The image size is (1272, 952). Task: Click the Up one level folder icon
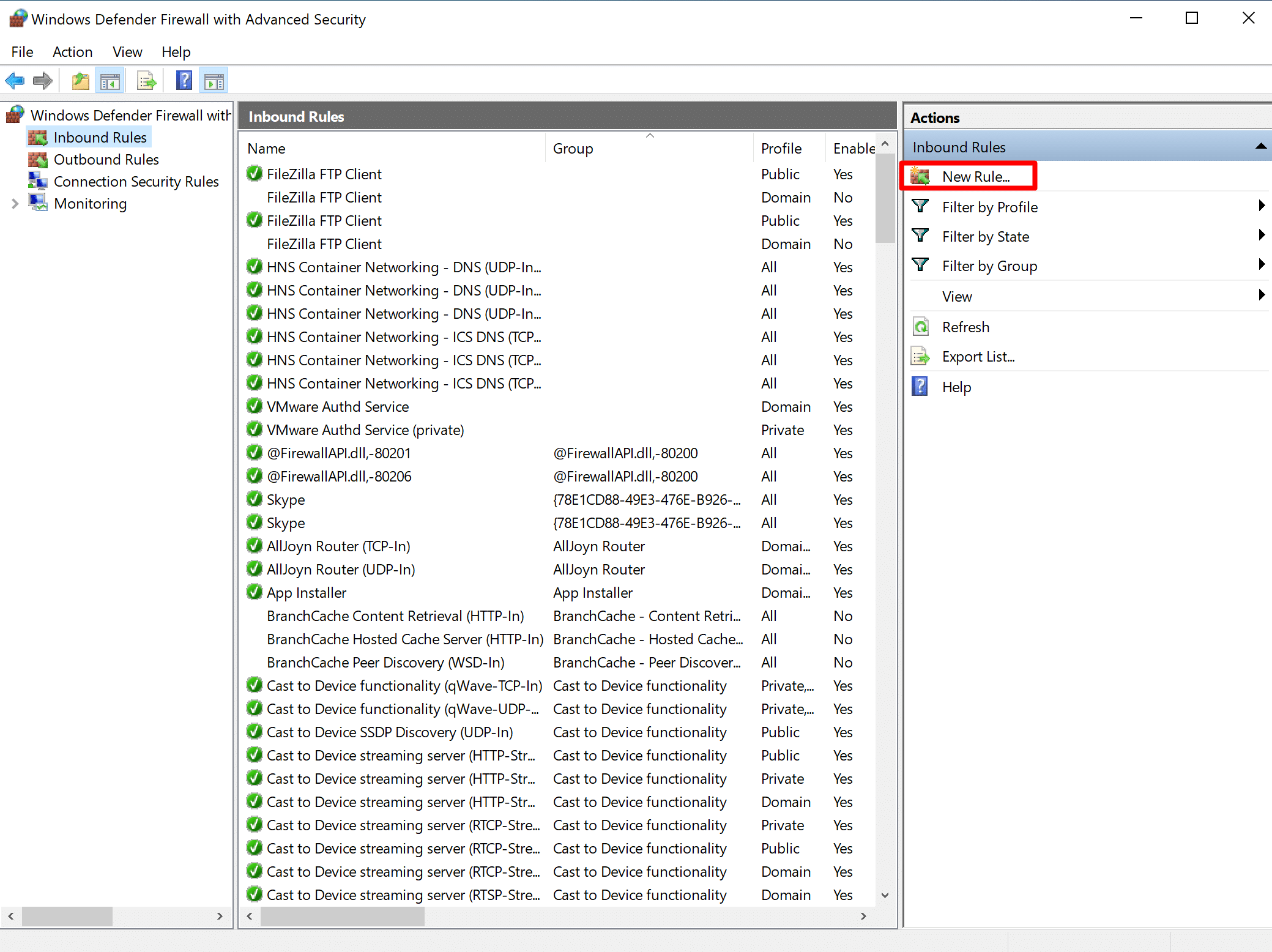[80, 81]
